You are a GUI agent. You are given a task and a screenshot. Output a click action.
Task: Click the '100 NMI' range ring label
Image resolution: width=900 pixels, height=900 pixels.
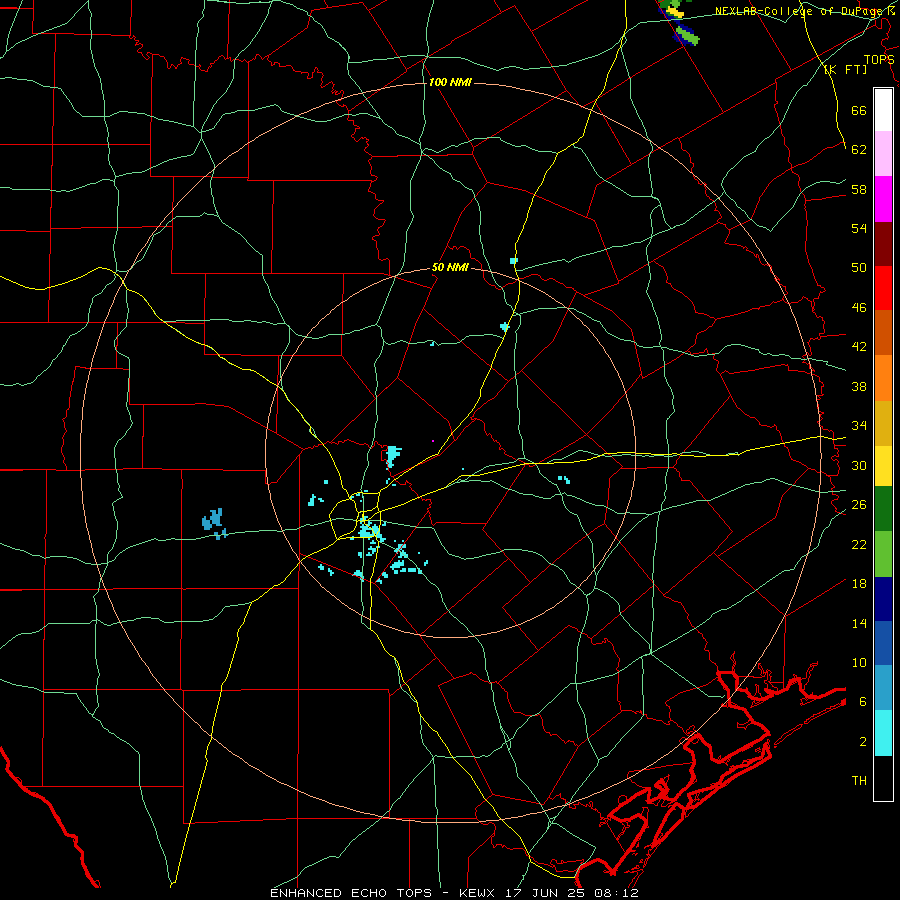[450, 83]
